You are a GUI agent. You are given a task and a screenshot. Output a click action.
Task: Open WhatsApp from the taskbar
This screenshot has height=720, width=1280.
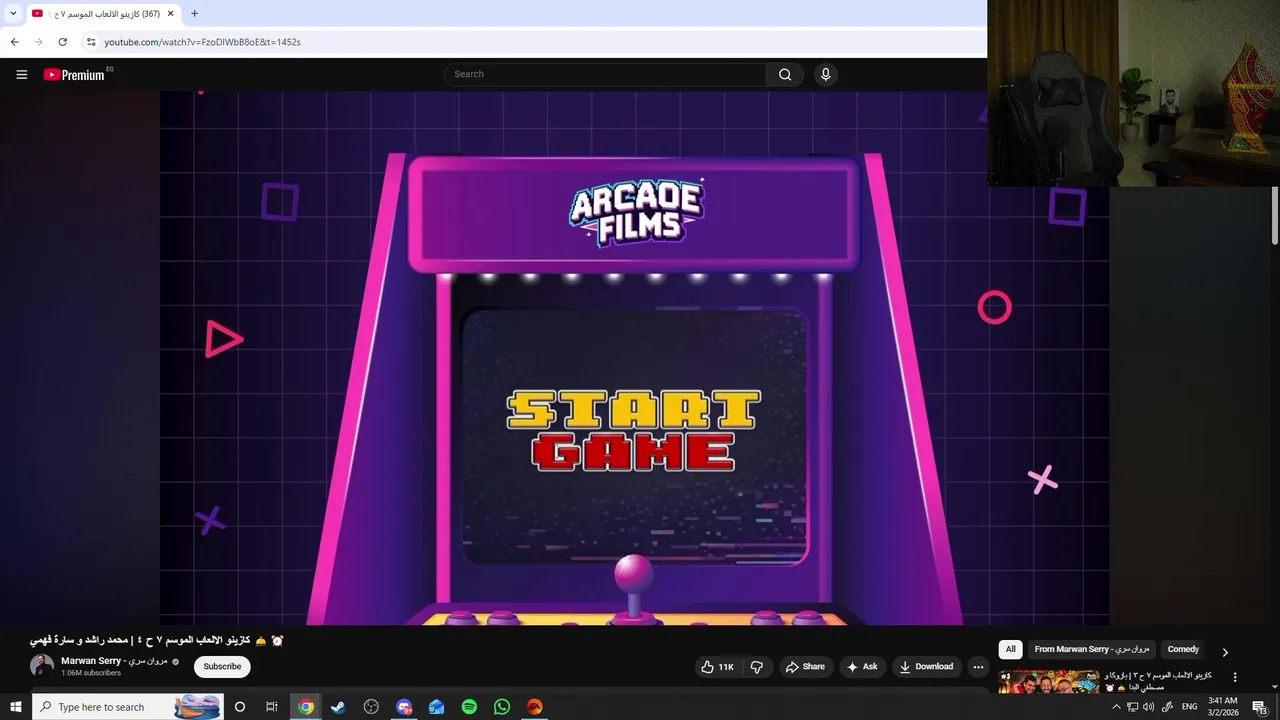[502, 707]
